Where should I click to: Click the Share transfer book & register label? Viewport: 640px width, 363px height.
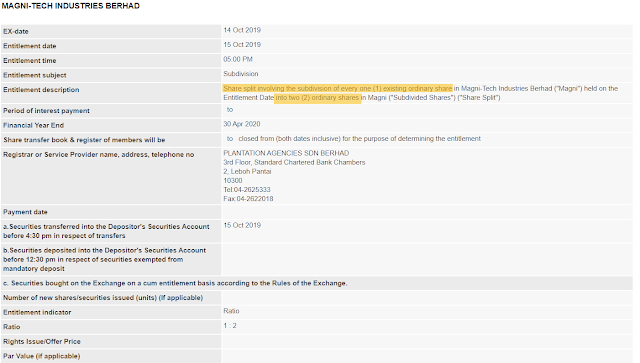(x=84, y=140)
